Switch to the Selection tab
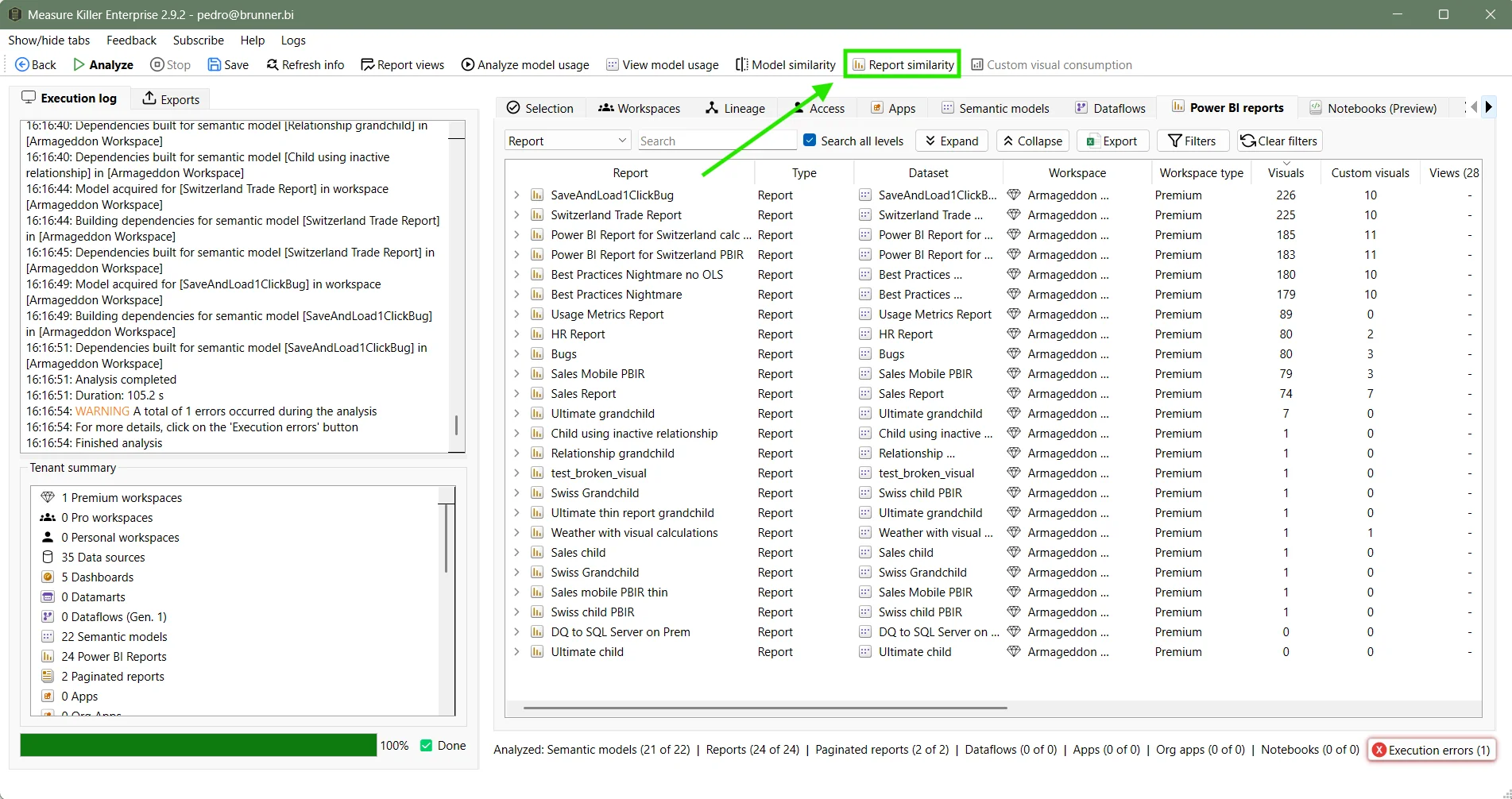The image size is (1512, 799). pos(540,108)
